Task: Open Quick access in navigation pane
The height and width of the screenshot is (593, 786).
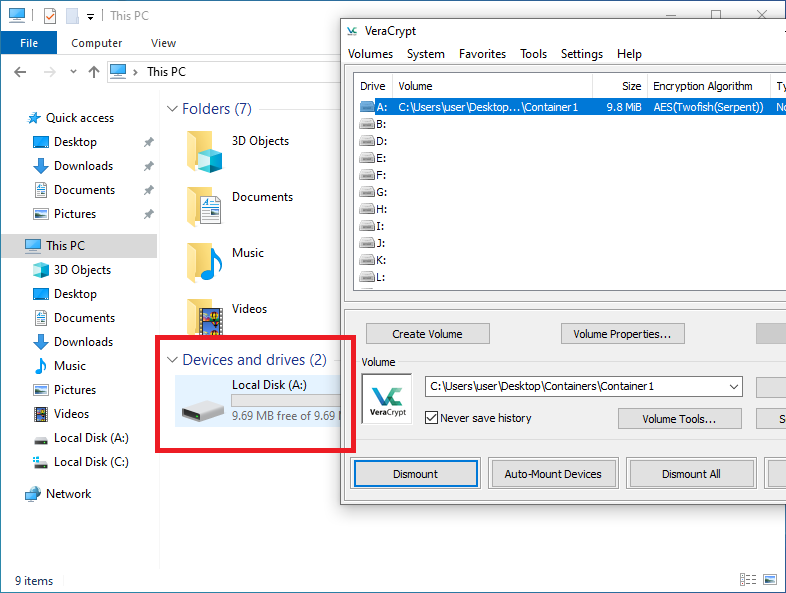Action: pos(80,118)
